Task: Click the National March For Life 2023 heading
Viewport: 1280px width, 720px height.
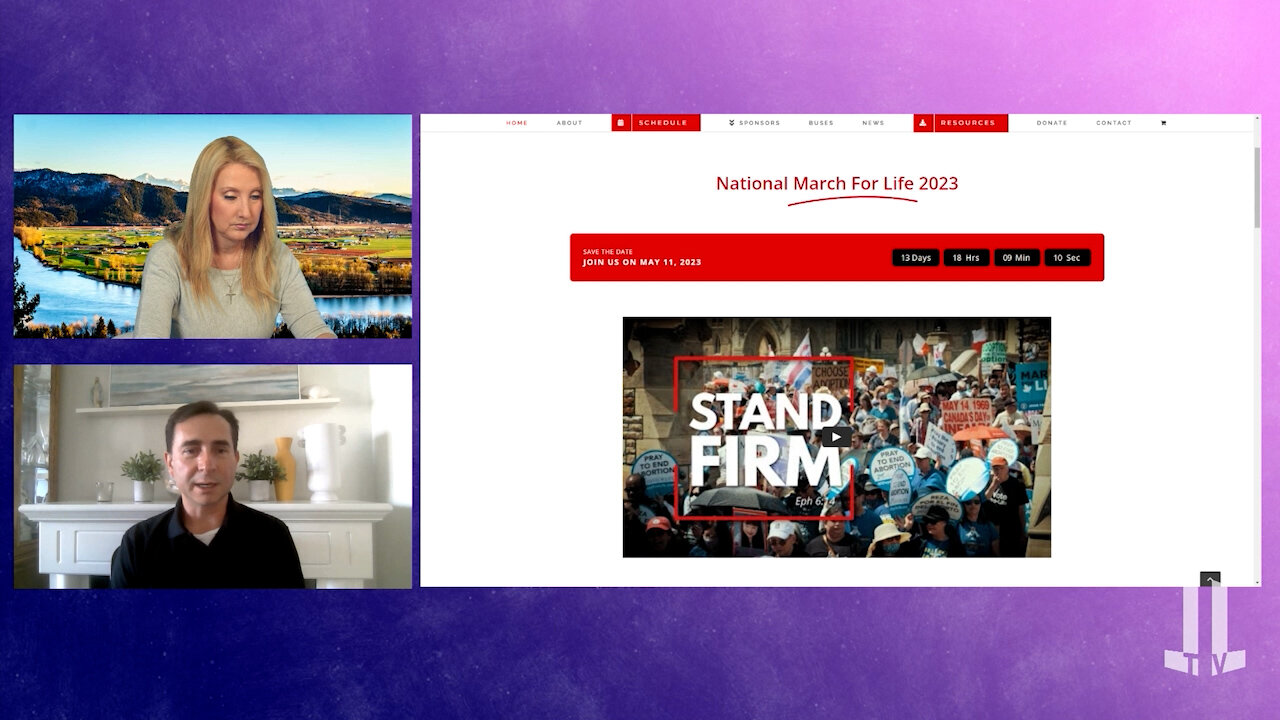Action: [837, 183]
